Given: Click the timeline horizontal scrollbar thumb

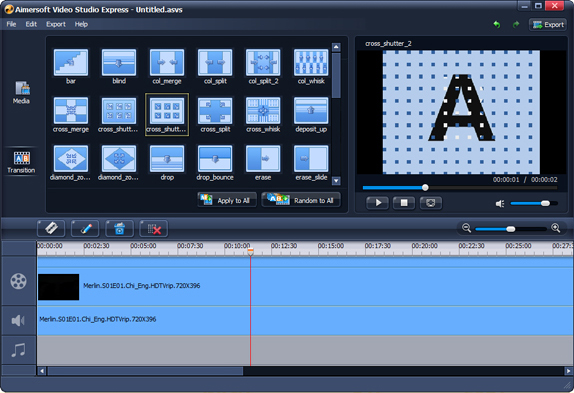Looking at the screenshot, I should pos(145,371).
